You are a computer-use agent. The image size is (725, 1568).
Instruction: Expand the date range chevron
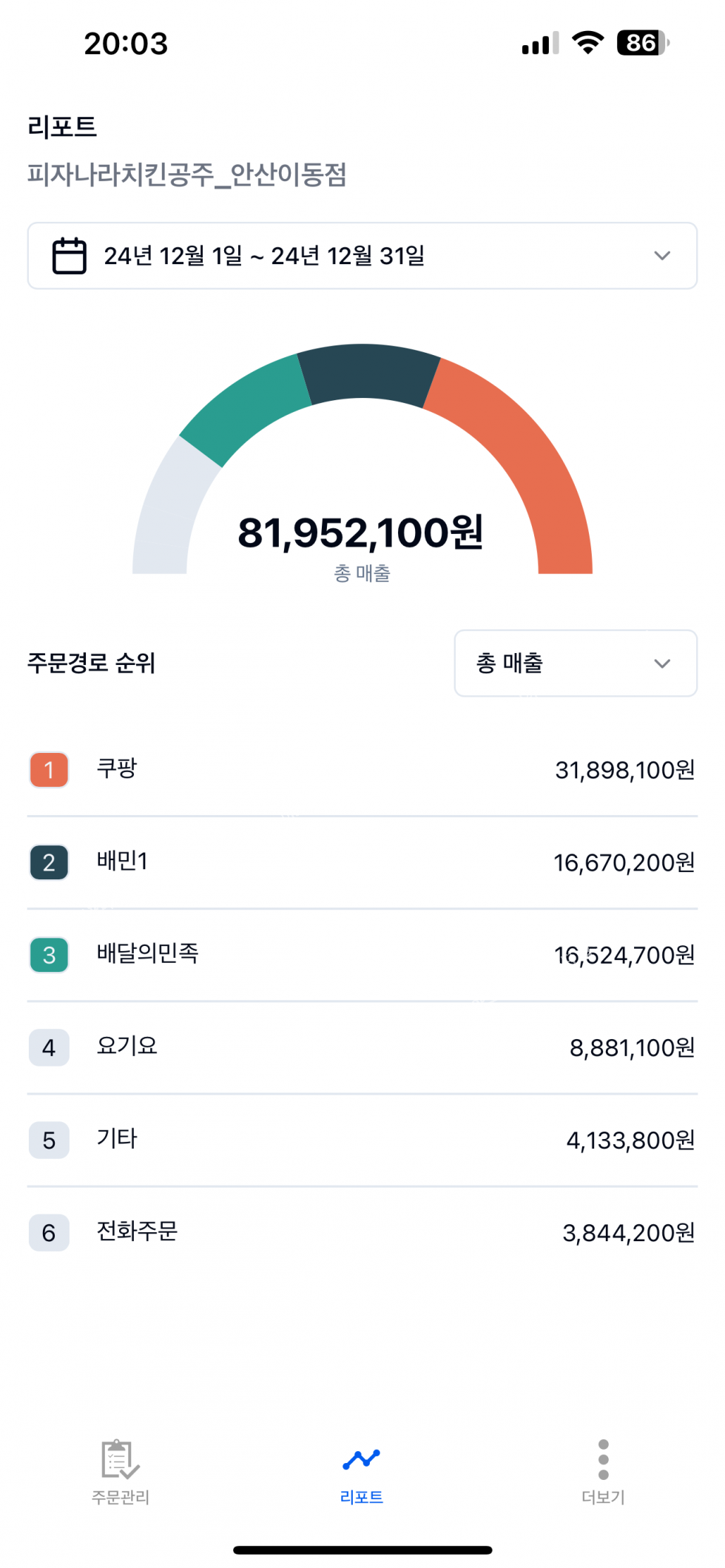coord(661,256)
